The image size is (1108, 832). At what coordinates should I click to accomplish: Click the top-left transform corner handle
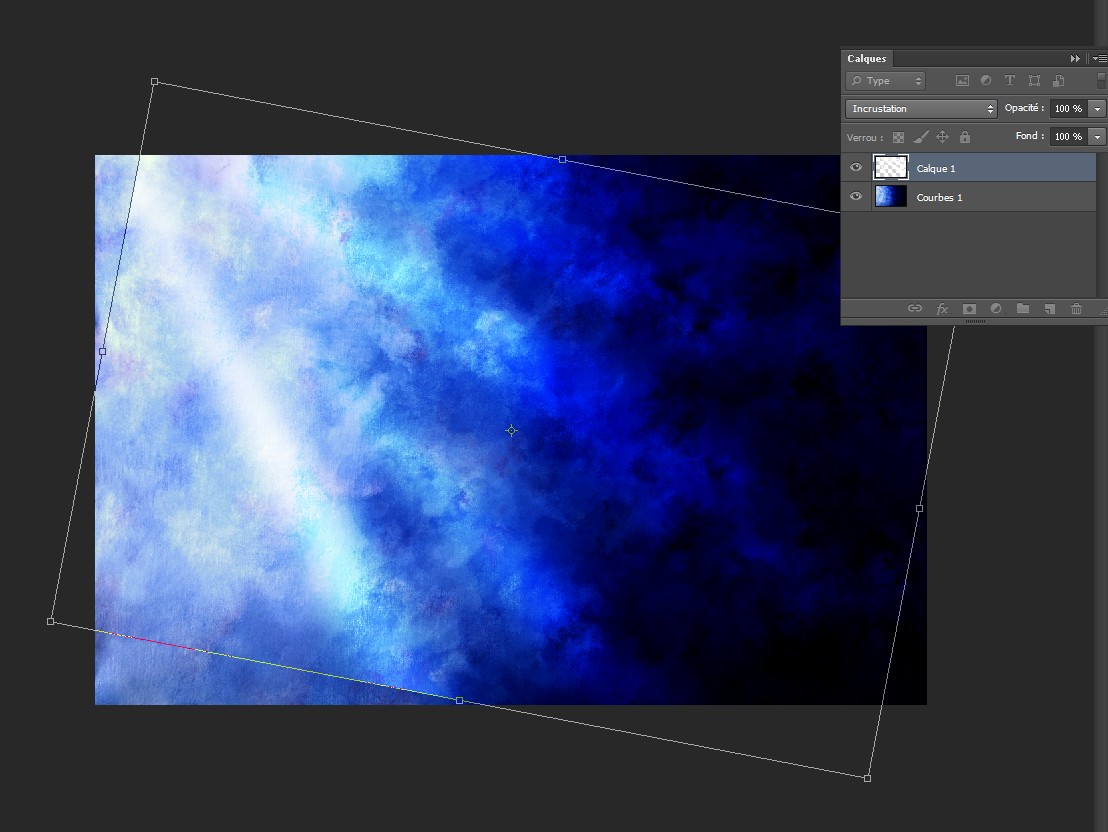coord(155,82)
